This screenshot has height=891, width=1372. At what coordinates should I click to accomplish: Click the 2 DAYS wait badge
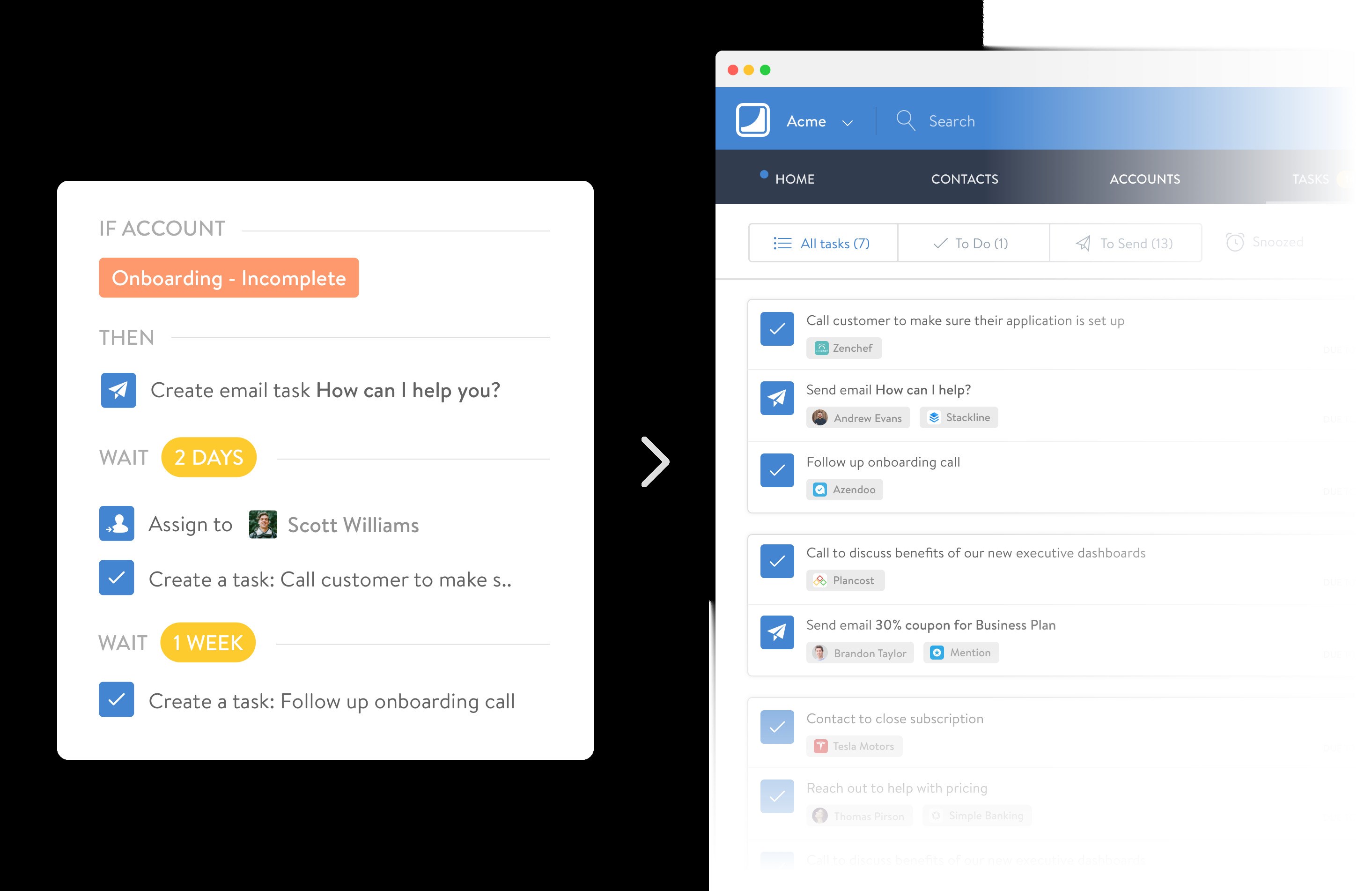click(209, 457)
